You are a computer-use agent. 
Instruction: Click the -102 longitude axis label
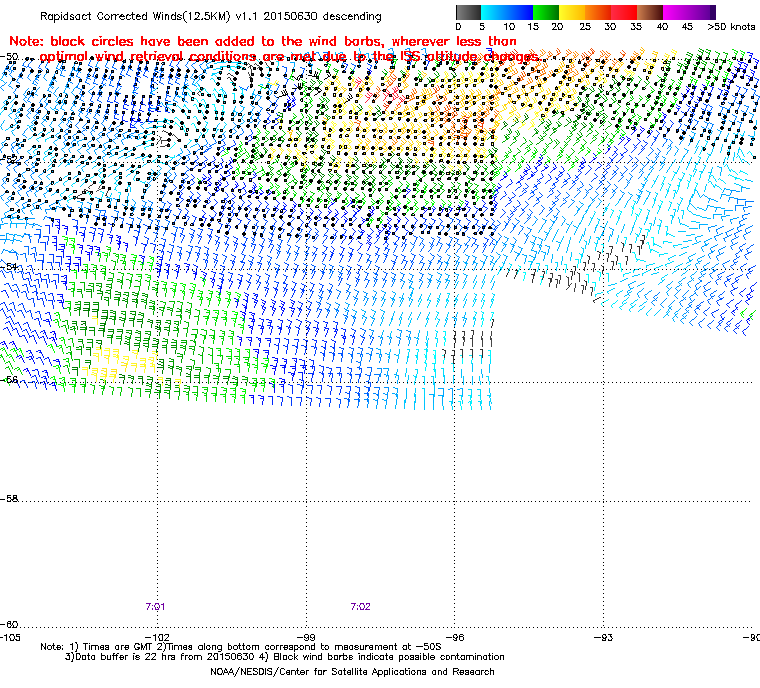[x=158, y=637]
